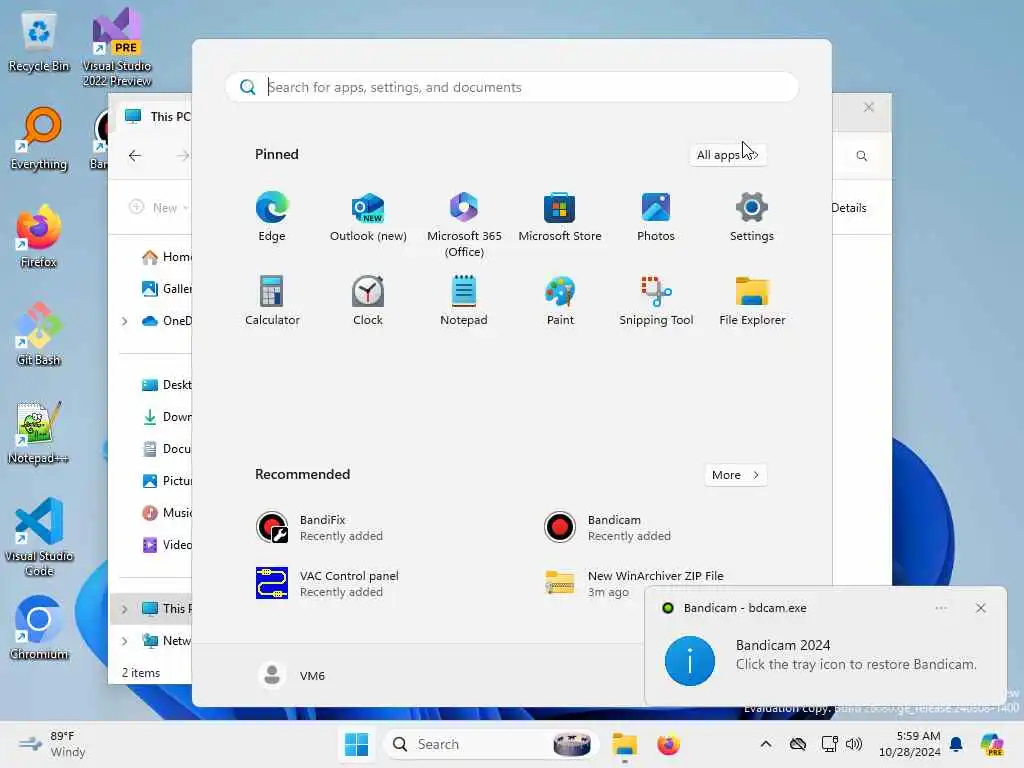Open New dropdown in File Explorer

coord(159,208)
